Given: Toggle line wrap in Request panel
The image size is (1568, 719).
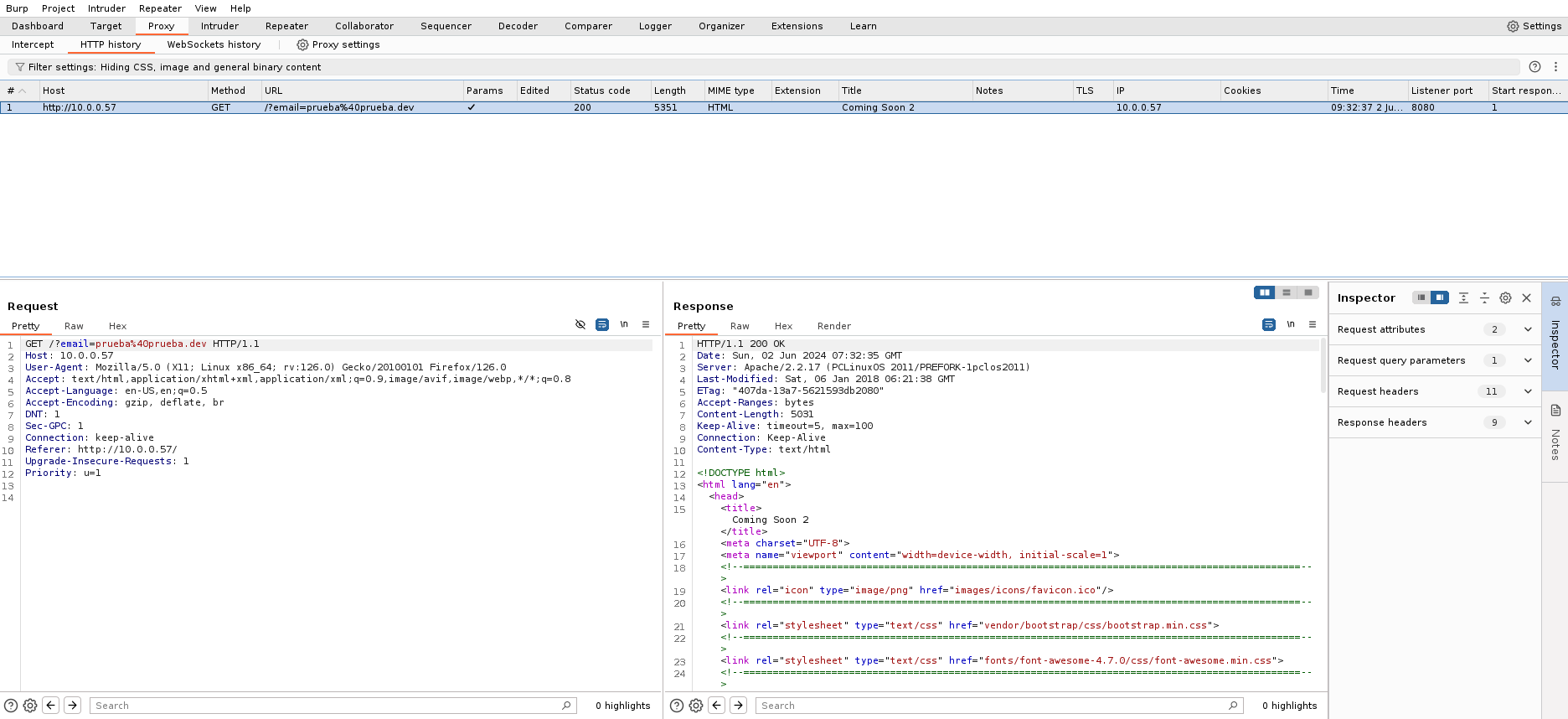Looking at the screenshot, I should click(602, 324).
